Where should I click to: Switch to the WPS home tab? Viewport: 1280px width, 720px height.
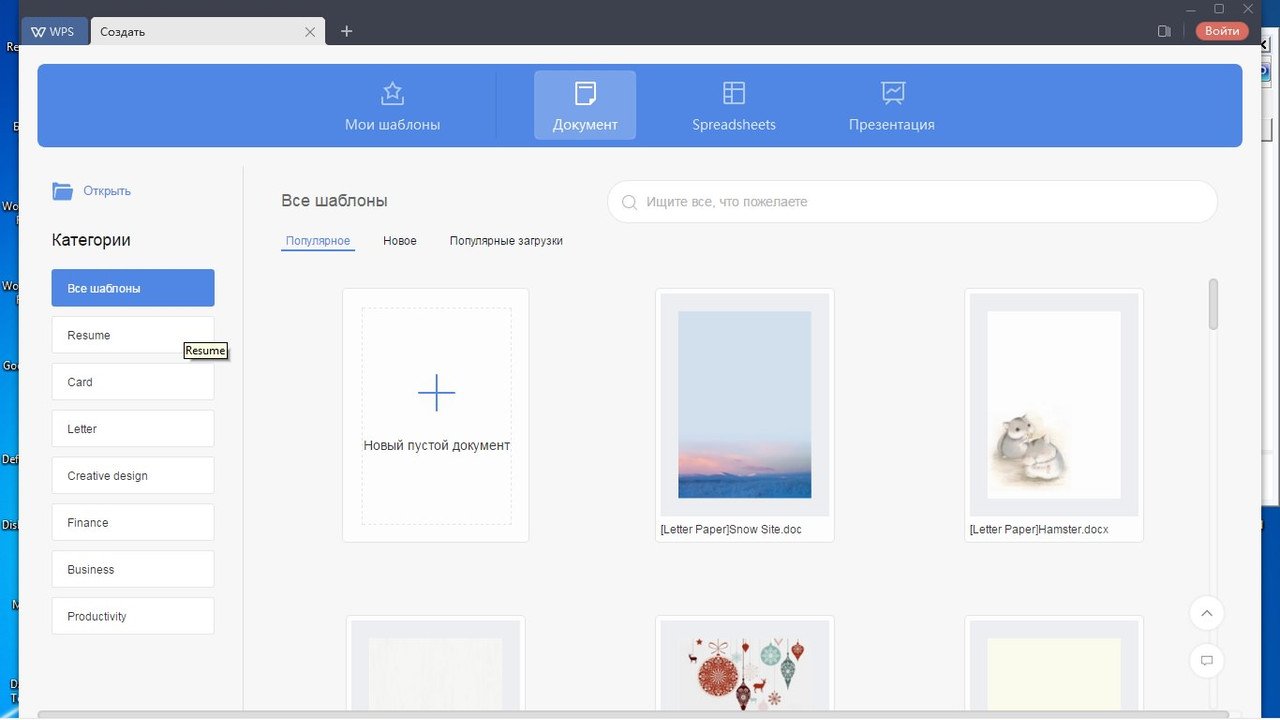point(54,31)
